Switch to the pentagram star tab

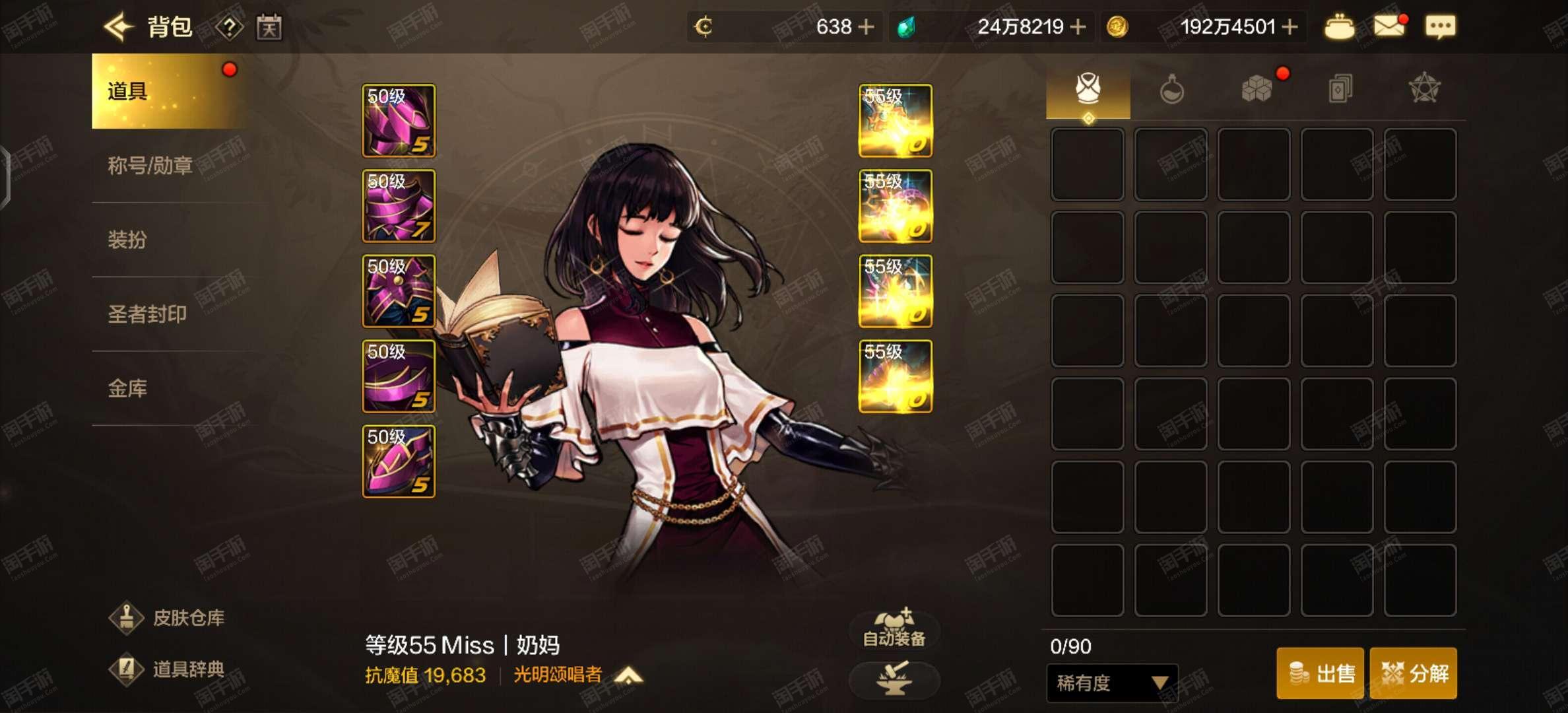(1424, 88)
